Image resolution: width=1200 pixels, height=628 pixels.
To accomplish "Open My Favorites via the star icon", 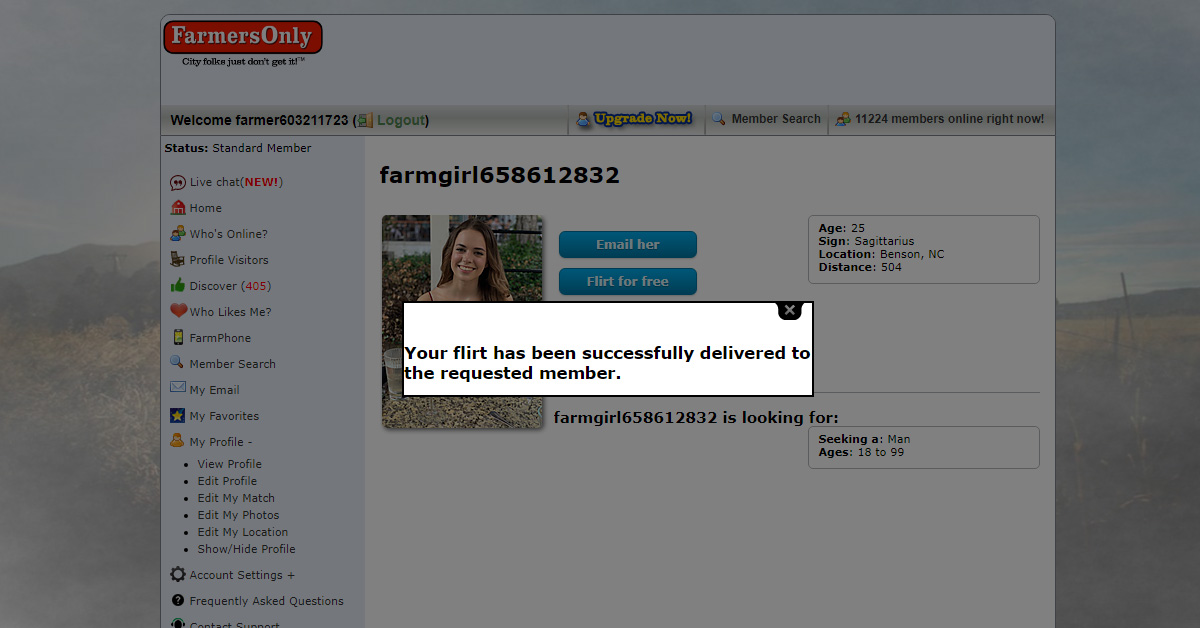I will click(178, 415).
